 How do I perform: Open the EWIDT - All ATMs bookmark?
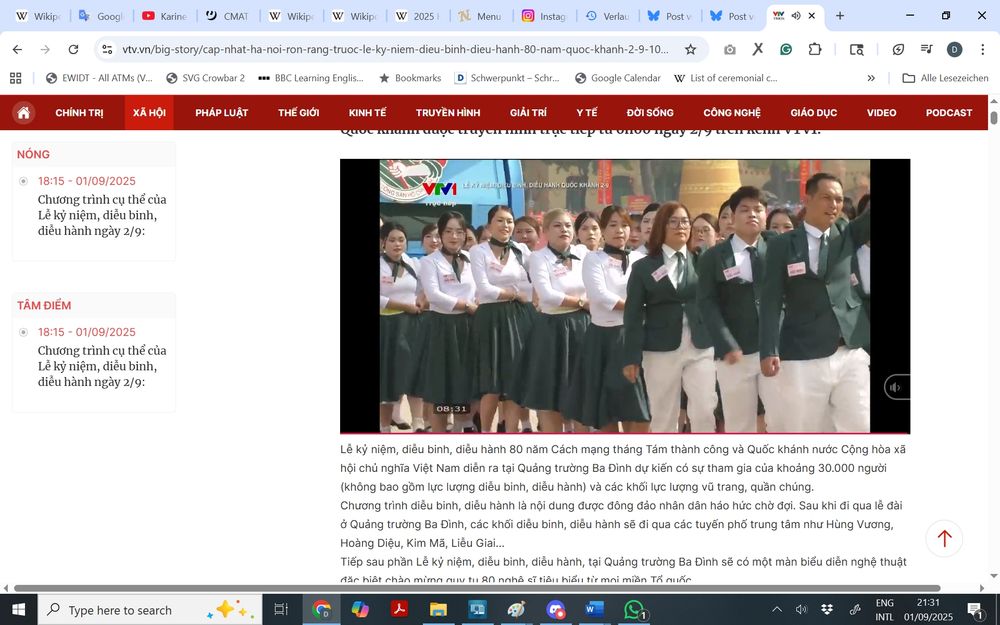click(x=99, y=78)
